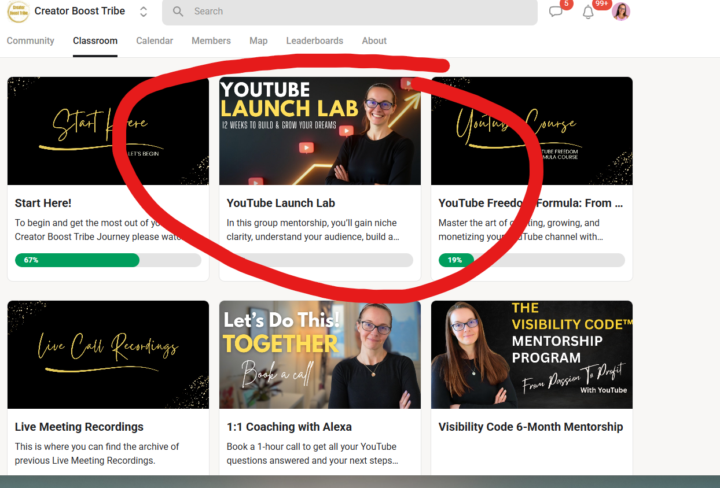Viewport: 720px width, 488px height.
Task: Open the Map tab
Action: pos(259,40)
